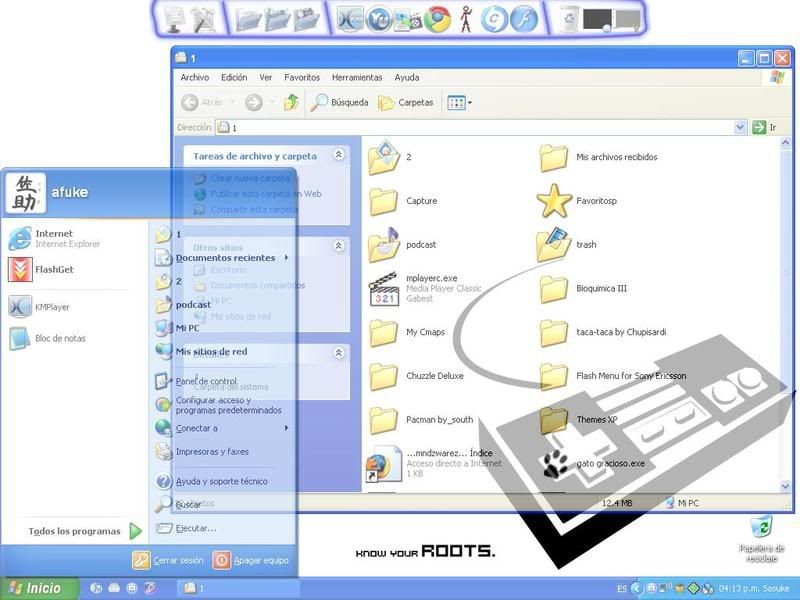800x600 pixels.
Task: Collapse Tareas de archivo y carpeta panel
Action: [x=338, y=154]
